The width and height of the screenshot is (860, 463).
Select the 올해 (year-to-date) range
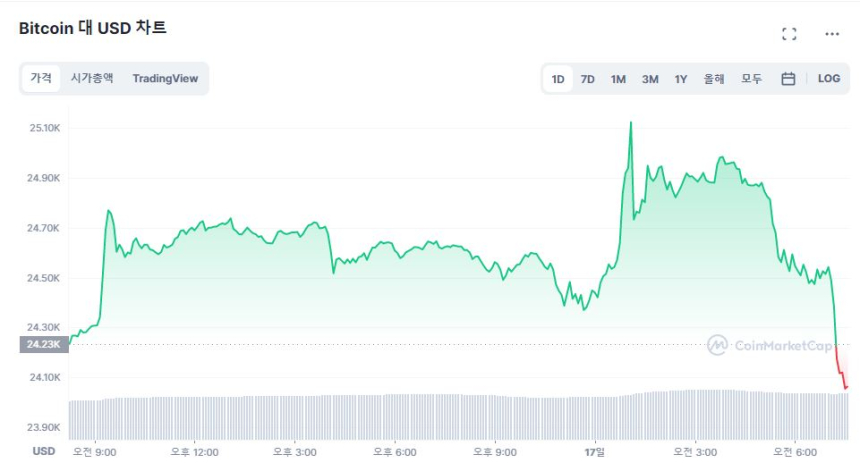coord(713,79)
